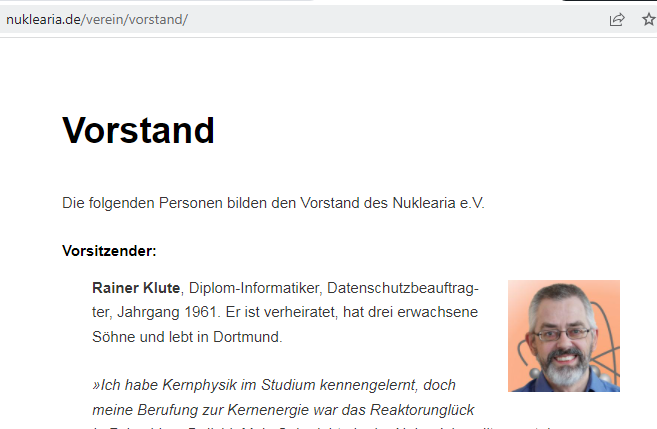Click the portrait photo of Rainer Klute
Image resolution: width=657 pixels, height=429 pixels.
564,336
